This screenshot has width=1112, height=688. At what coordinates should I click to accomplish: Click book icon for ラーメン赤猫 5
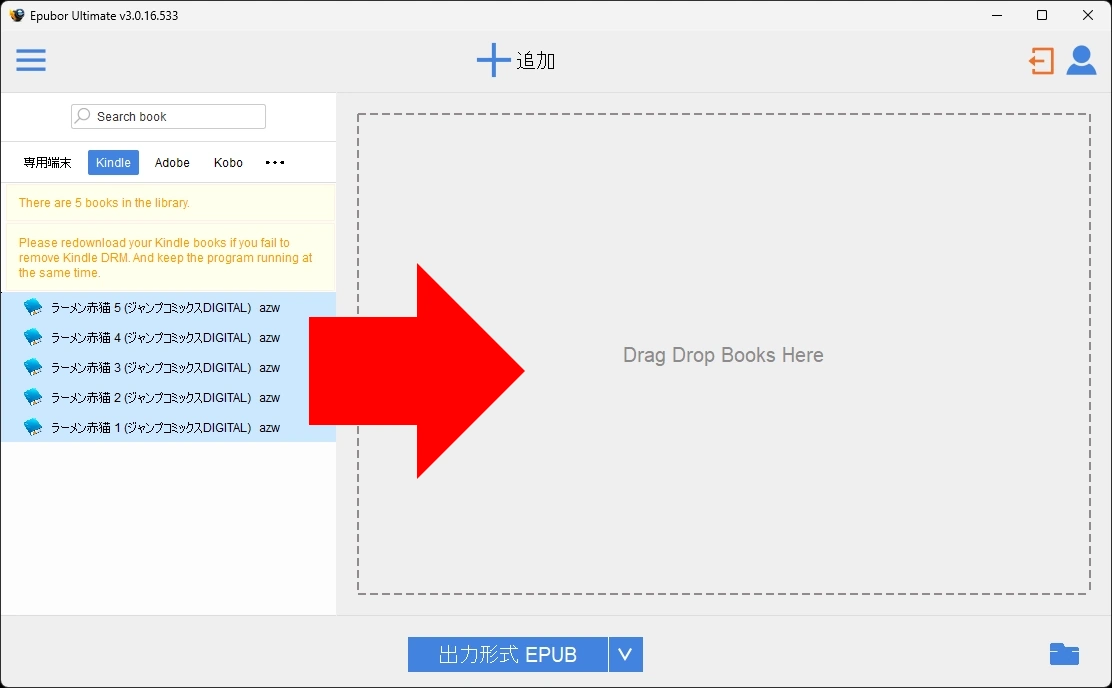coord(33,308)
